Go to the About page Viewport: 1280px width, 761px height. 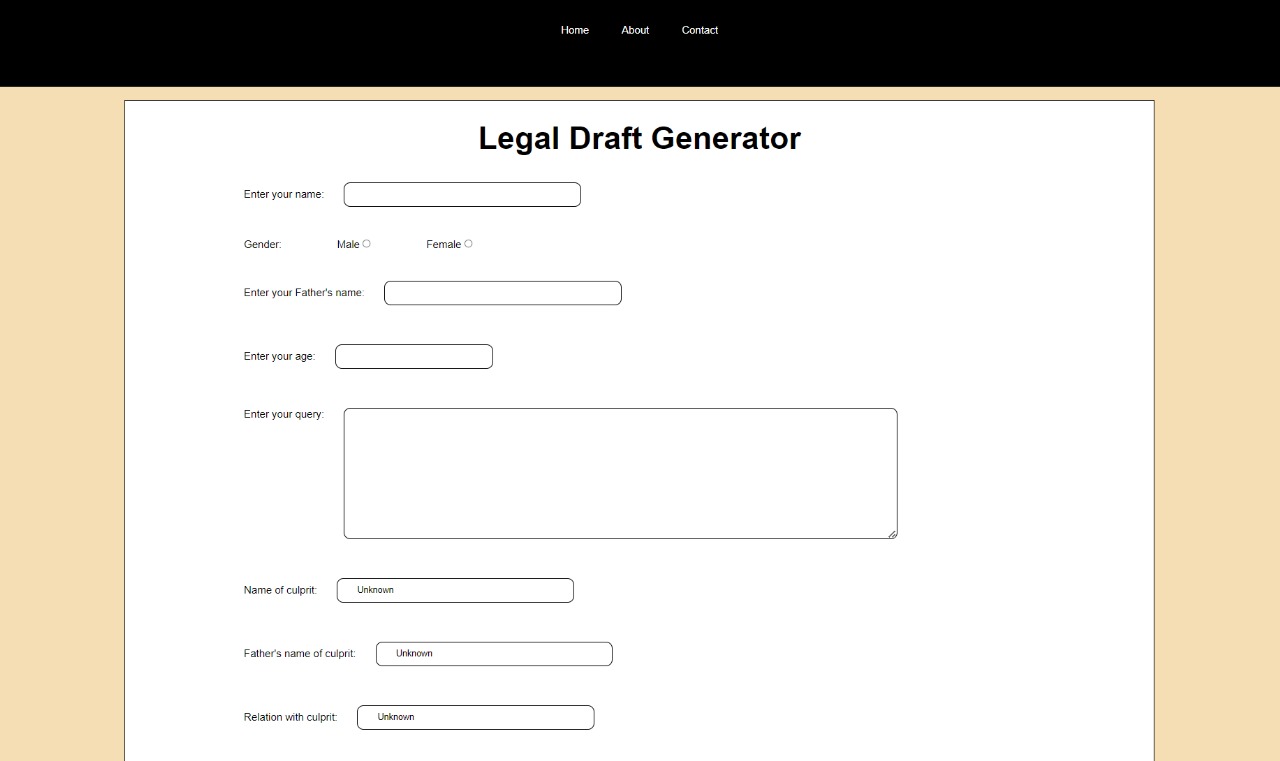pos(635,30)
